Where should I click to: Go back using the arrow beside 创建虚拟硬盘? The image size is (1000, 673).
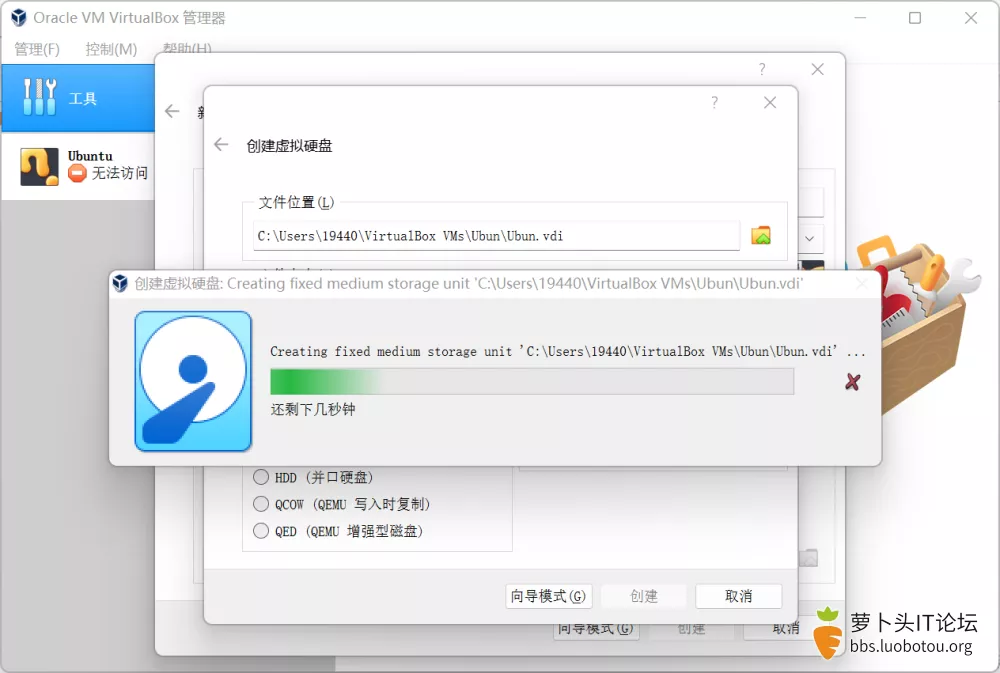click(221, 145)
